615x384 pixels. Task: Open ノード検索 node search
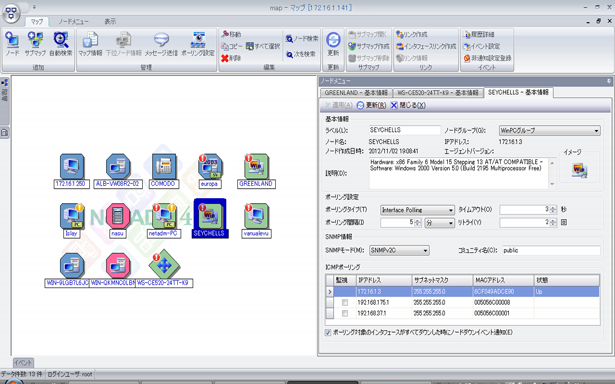point(302,38)
